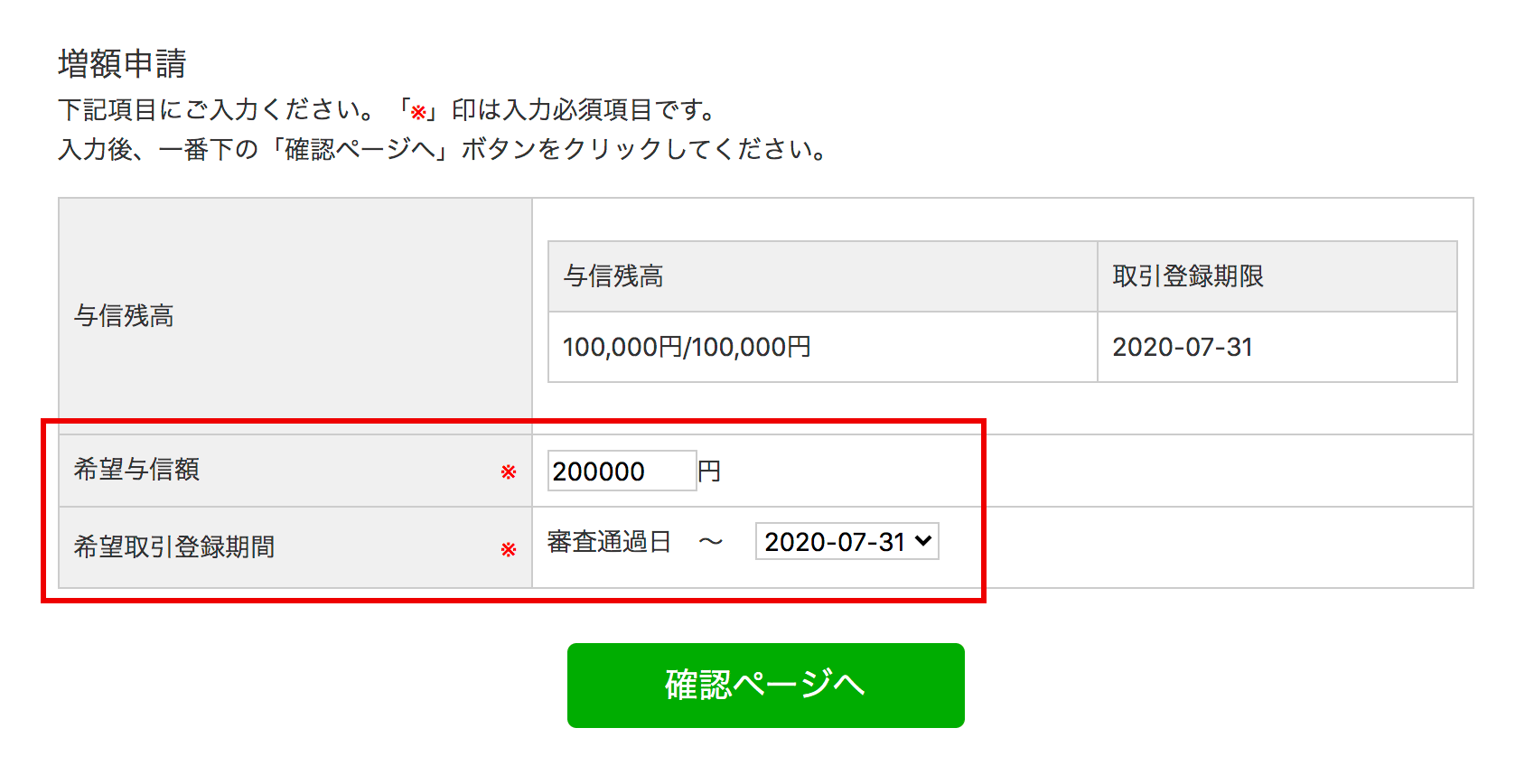
Task: Select the 100,000円/100,000円 balance cell
Action: coord(687,347)
